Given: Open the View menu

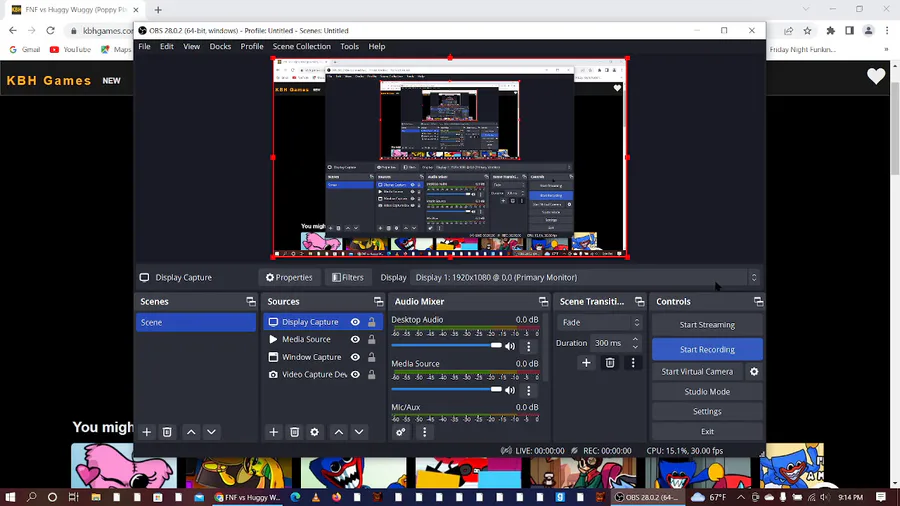Looking at the screenshot, I should point(191,46).
